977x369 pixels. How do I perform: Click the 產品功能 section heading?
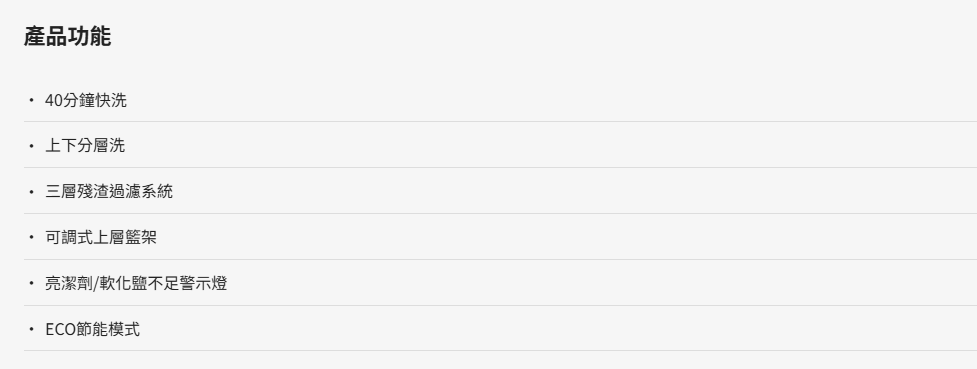(67, 36)
